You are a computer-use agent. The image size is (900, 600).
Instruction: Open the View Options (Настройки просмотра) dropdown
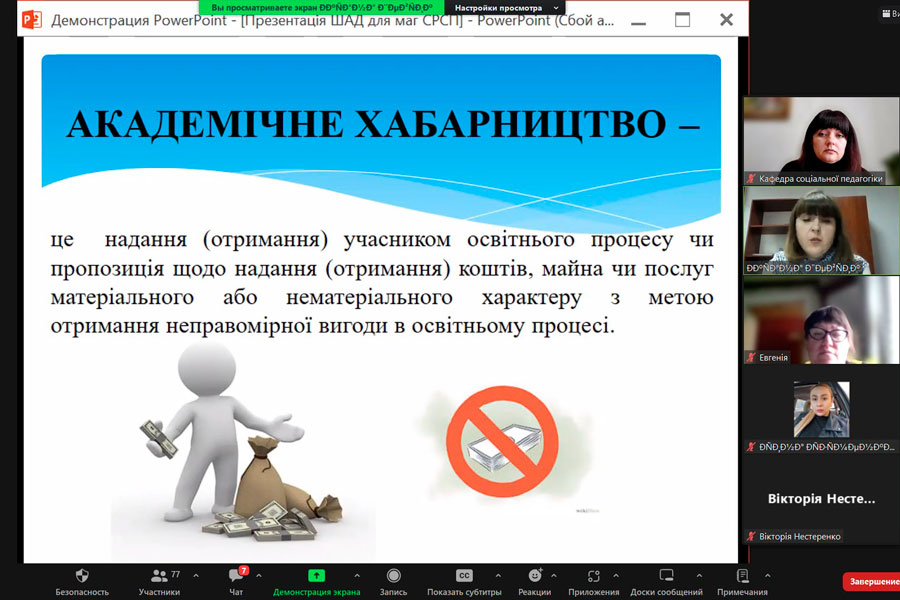pyautogui.click(x=506, y=8)
